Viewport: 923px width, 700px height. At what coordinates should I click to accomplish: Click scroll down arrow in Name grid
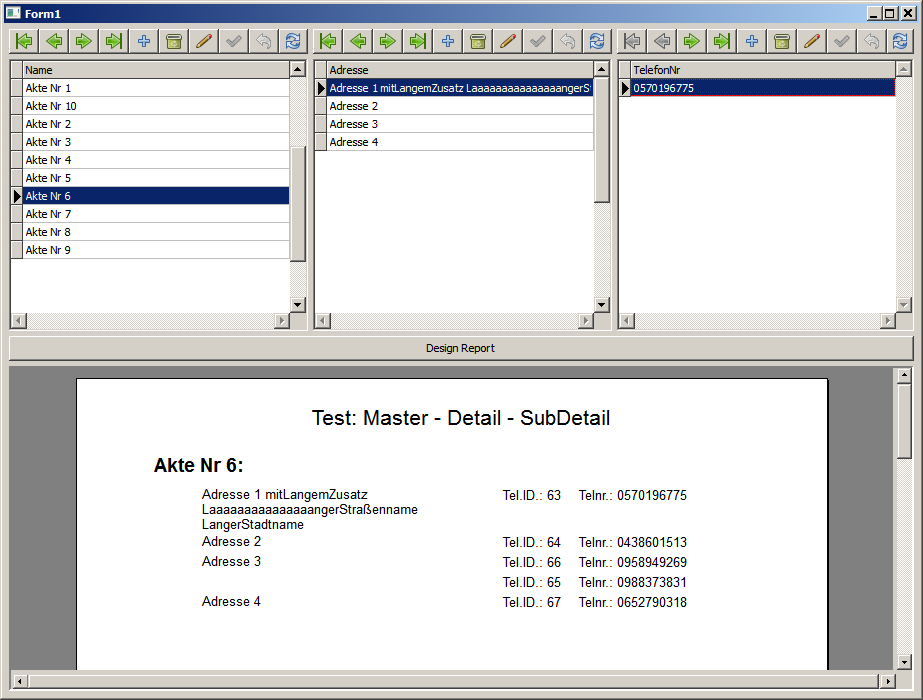tap(298, 305)
